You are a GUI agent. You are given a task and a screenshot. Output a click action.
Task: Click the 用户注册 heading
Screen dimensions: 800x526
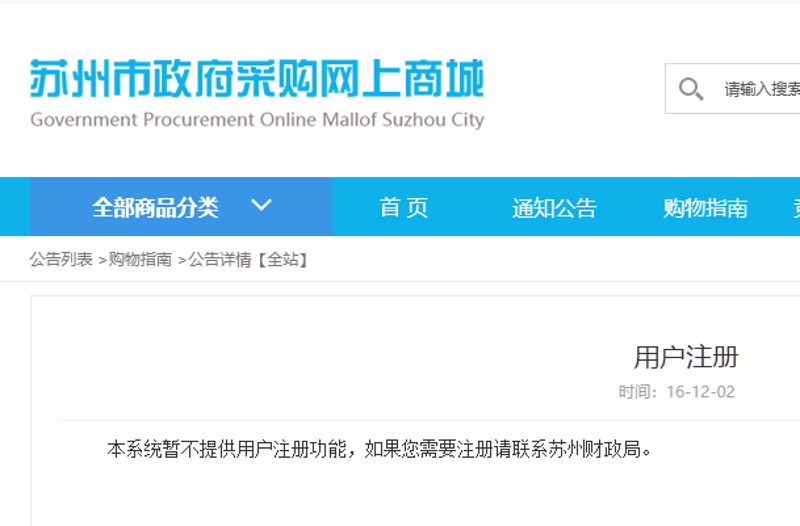(686, 357)
